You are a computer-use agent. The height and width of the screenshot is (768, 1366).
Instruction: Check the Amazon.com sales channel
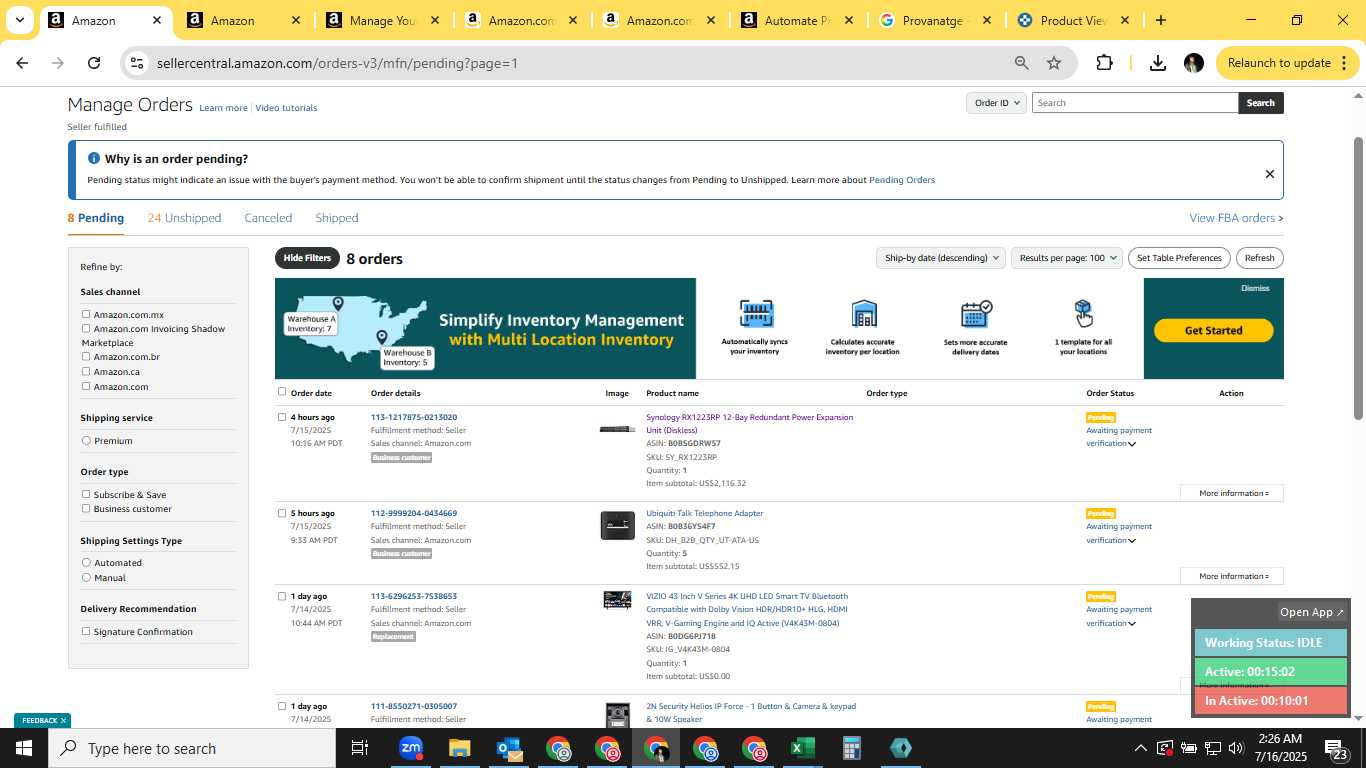coord(86,386)
